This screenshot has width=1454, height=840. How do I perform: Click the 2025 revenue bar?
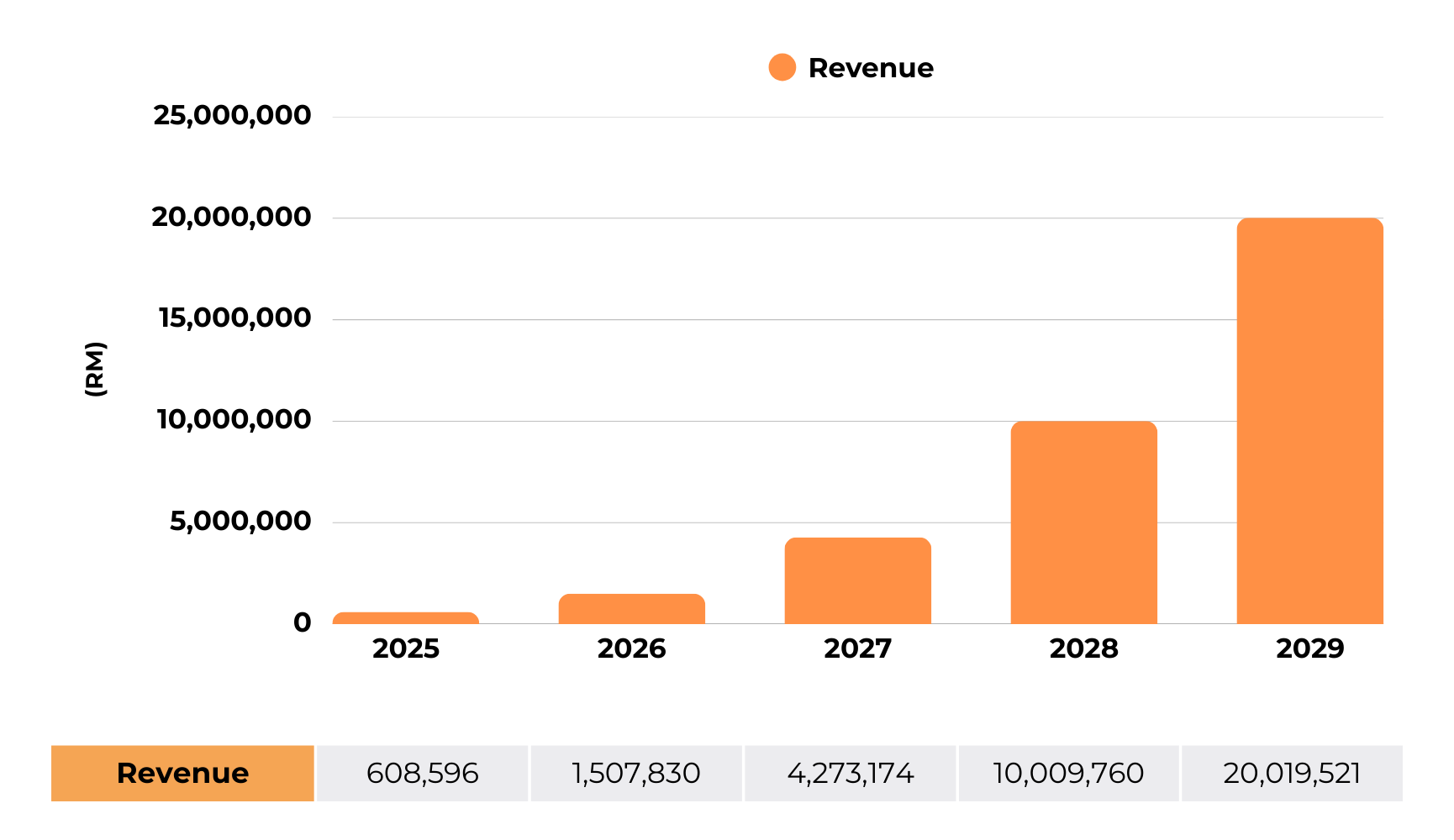406,617
